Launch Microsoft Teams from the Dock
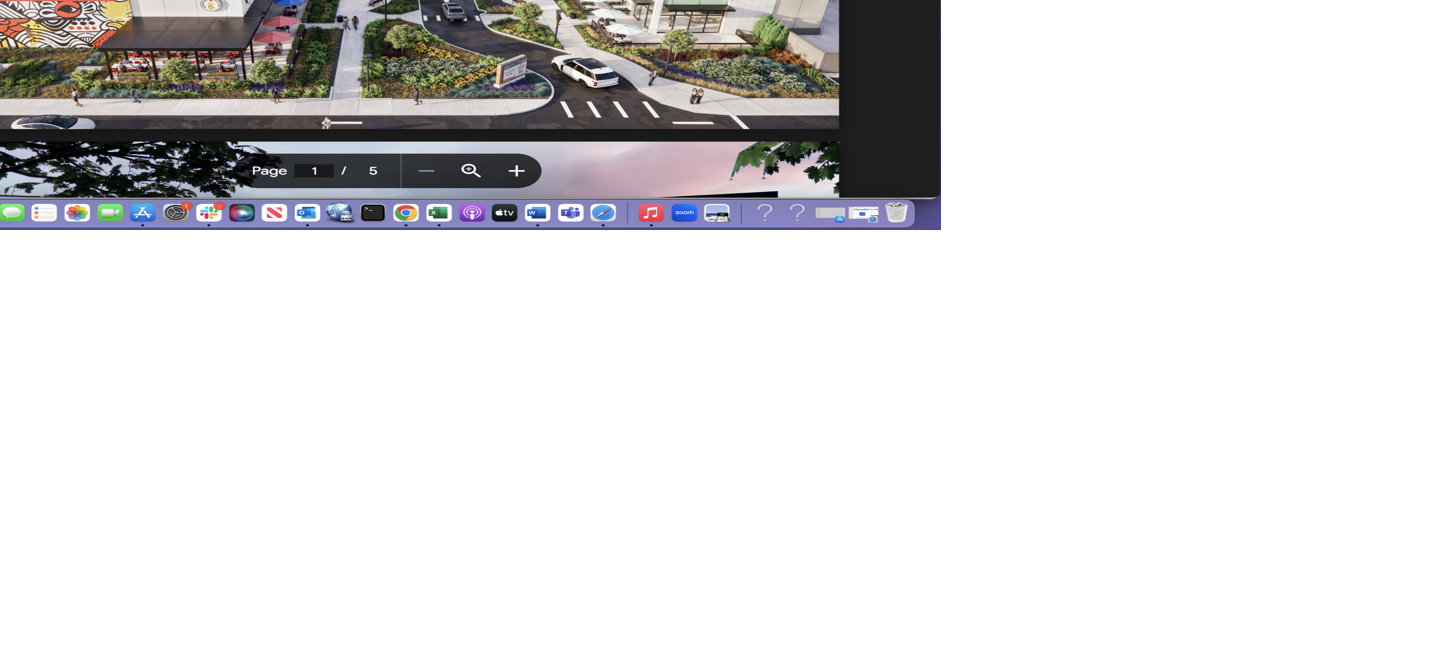The width and height of the screenshot is (1453, 657). pos(569,212)
